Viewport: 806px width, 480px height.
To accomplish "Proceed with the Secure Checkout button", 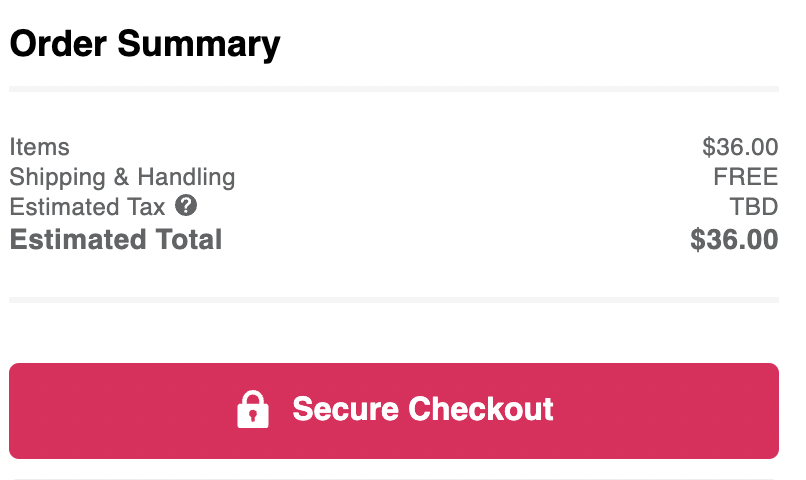I will [394, 411].
